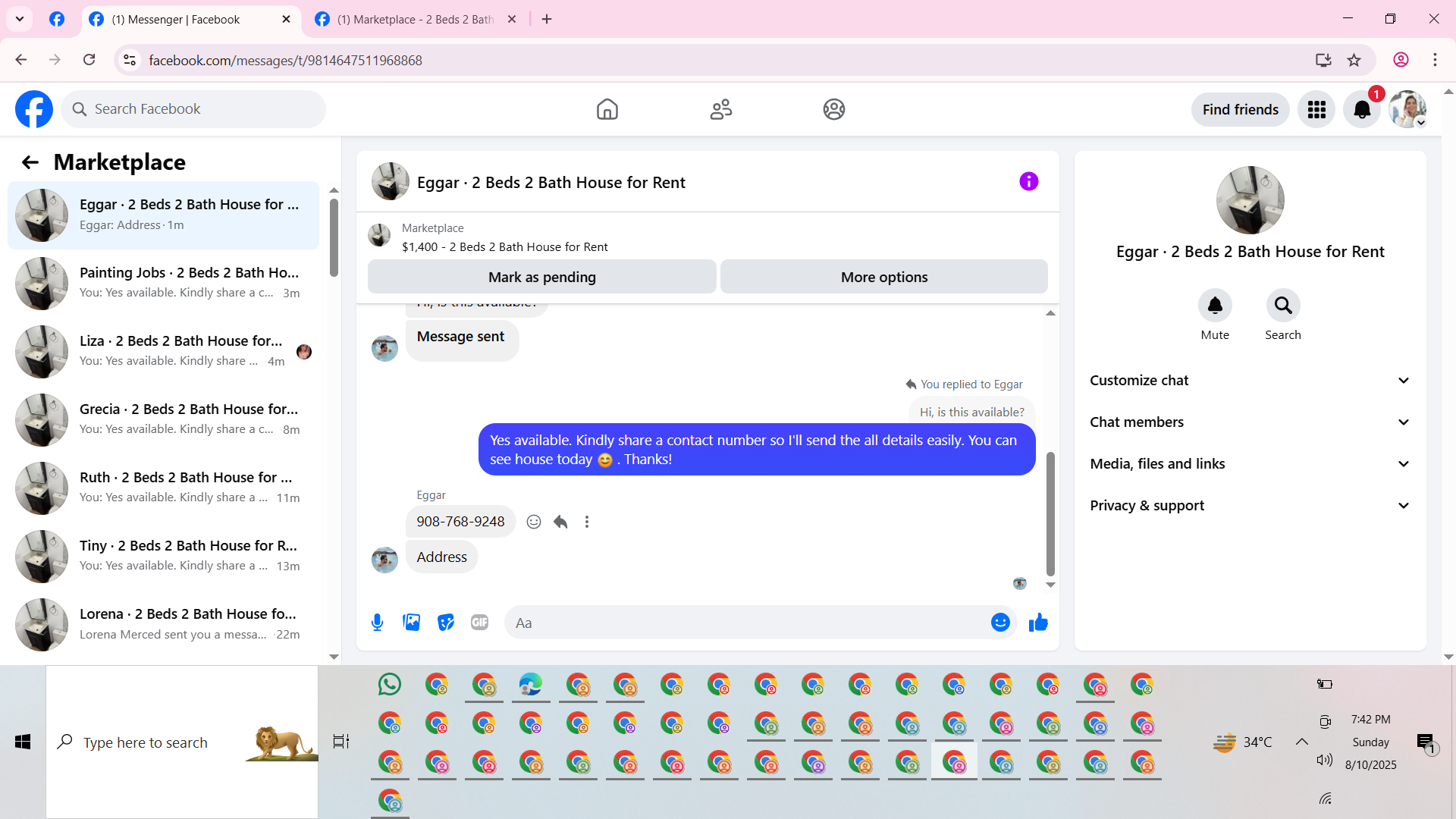Attach a photo using the image icon
Image resolution: width=1456 pixels, height=819 pixels.
[411, 623]
